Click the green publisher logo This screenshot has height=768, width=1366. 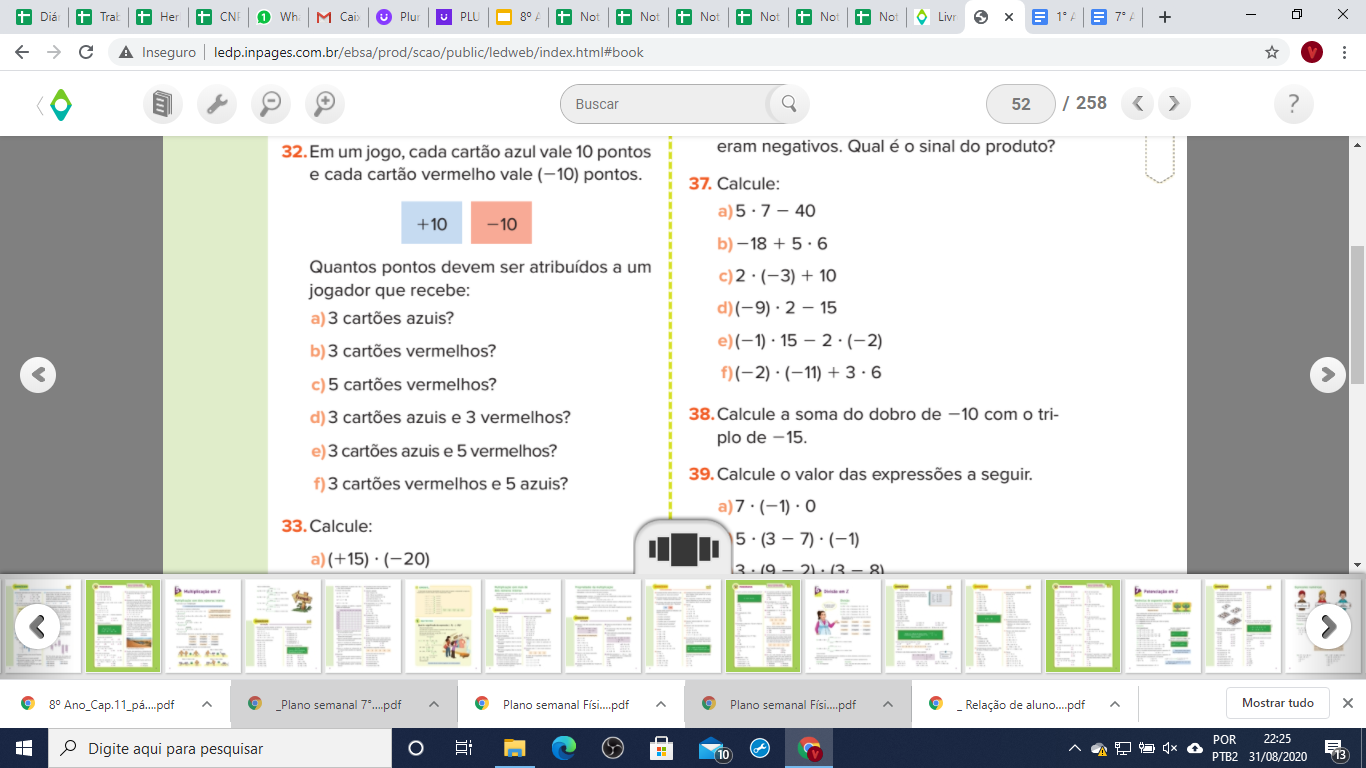[x=61, y=104]
